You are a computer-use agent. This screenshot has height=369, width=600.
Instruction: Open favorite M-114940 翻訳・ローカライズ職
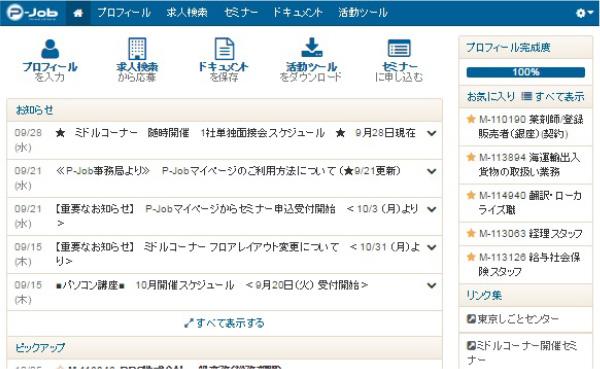[x=530, y=202]
